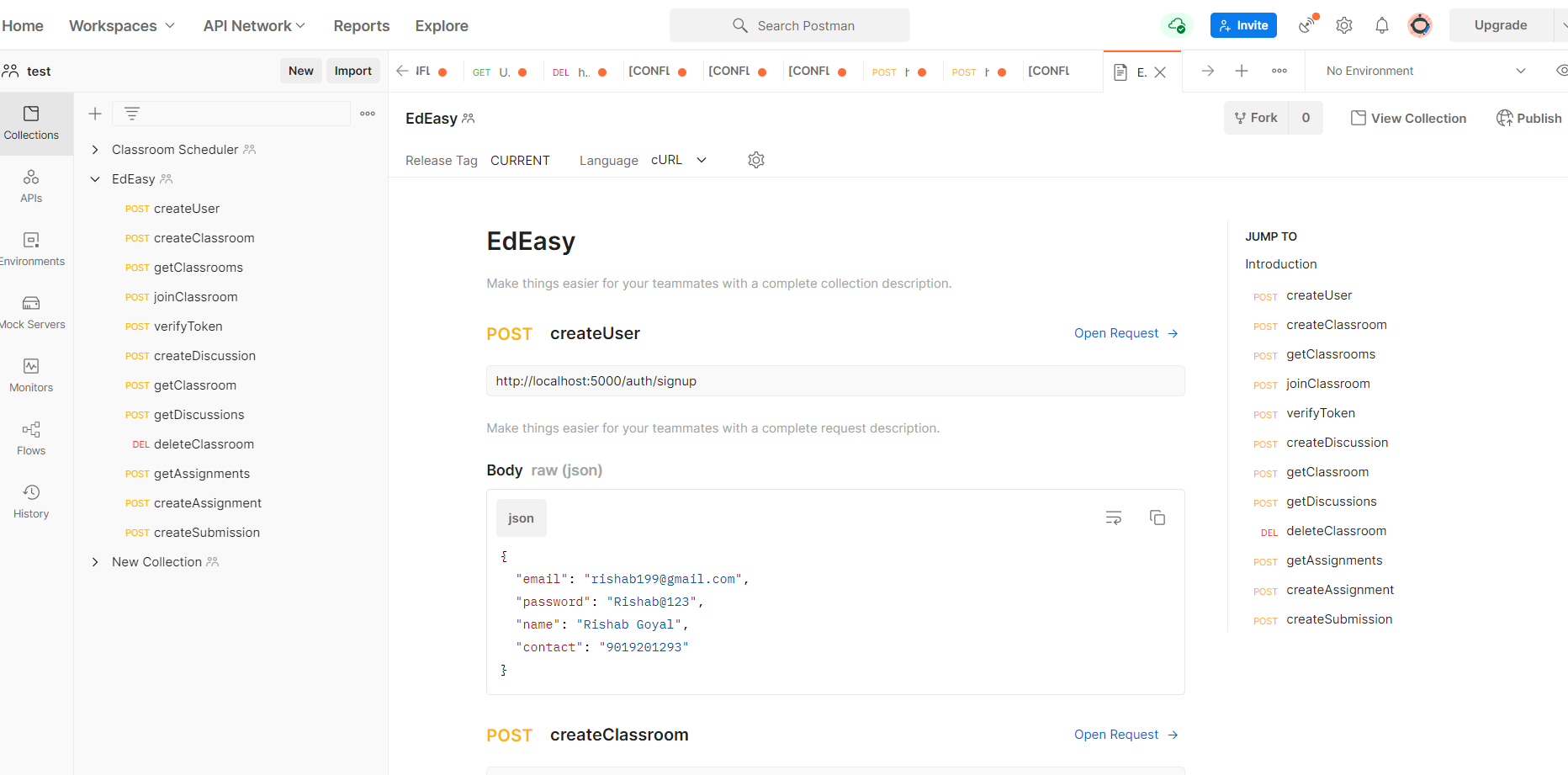
Task: Jump to Introduction section
Action: (1281, 264)
